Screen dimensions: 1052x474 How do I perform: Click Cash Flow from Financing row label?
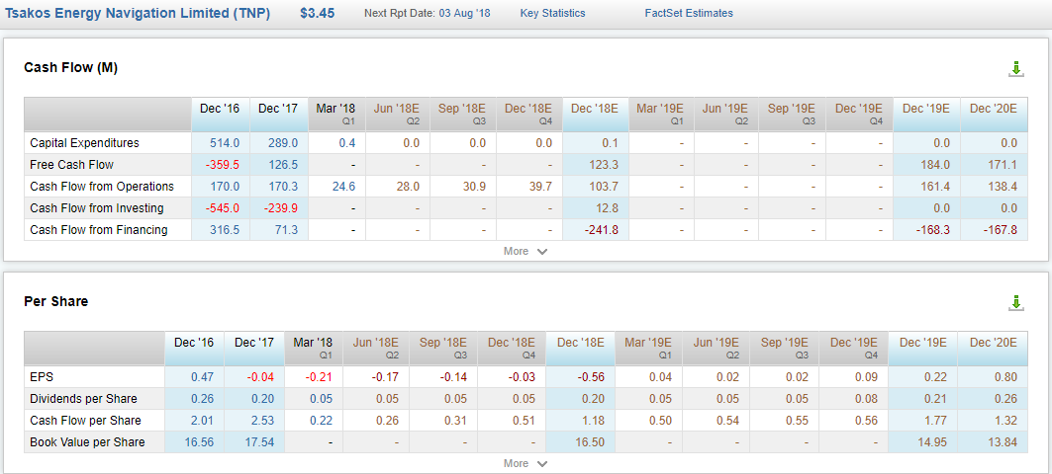click(99, 230)
